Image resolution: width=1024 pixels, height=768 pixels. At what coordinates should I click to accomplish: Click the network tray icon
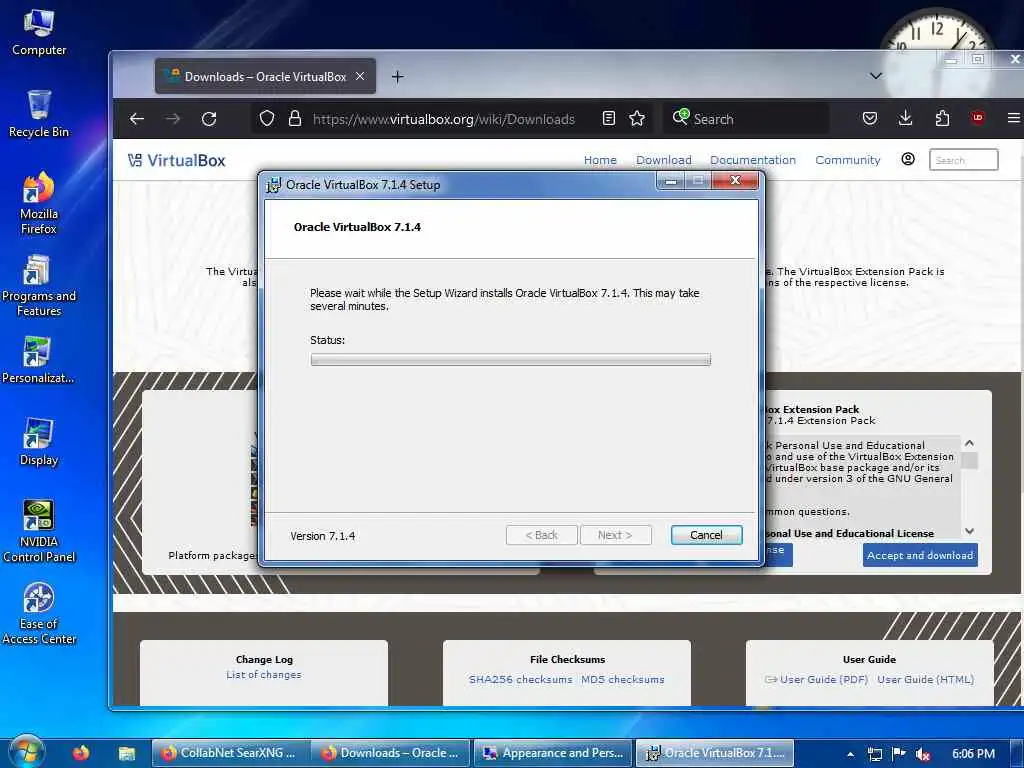[x=874, y=754]
